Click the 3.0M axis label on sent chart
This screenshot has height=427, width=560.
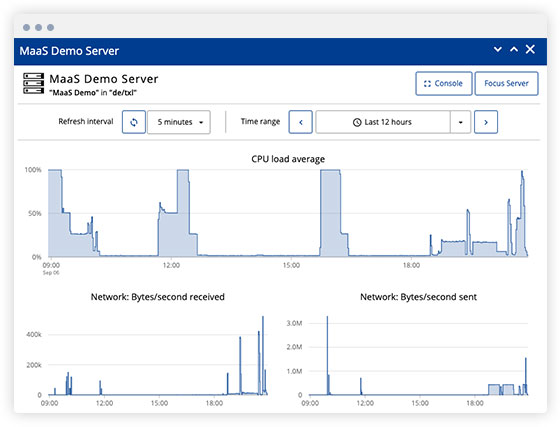tap(294, 323)
